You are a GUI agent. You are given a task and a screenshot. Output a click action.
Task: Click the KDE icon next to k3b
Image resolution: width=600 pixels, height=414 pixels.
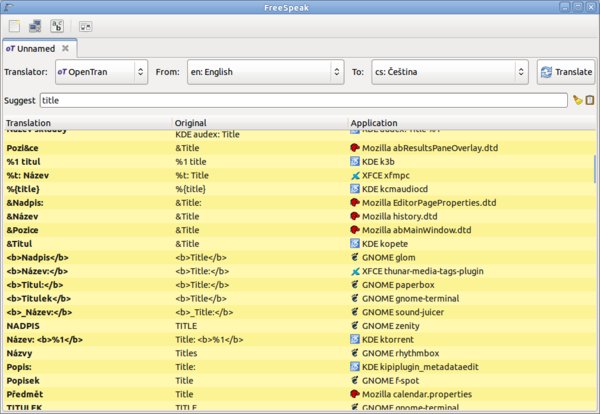(355, 161)
